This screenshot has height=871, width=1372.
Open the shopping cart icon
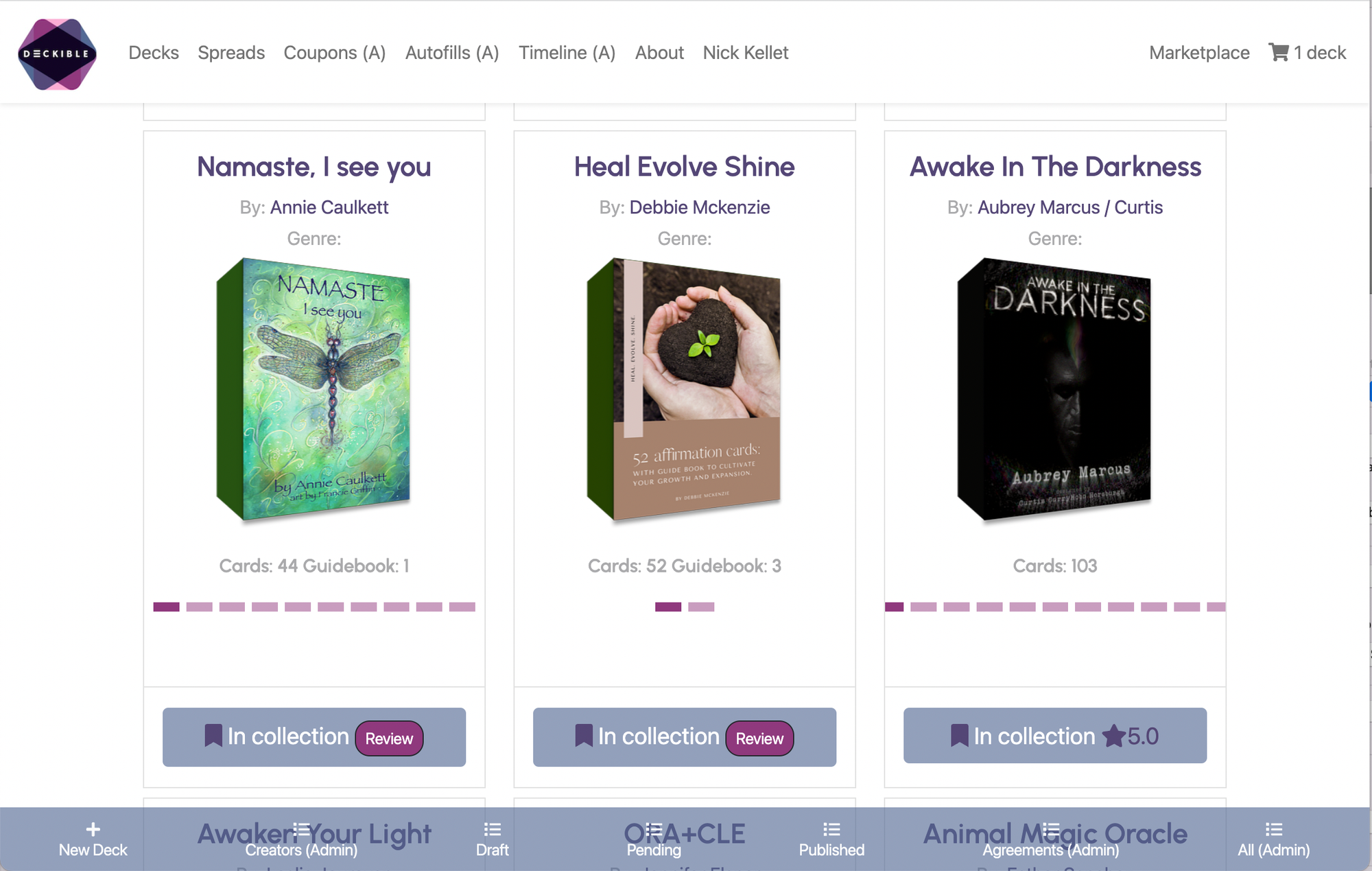(1278, 52)
